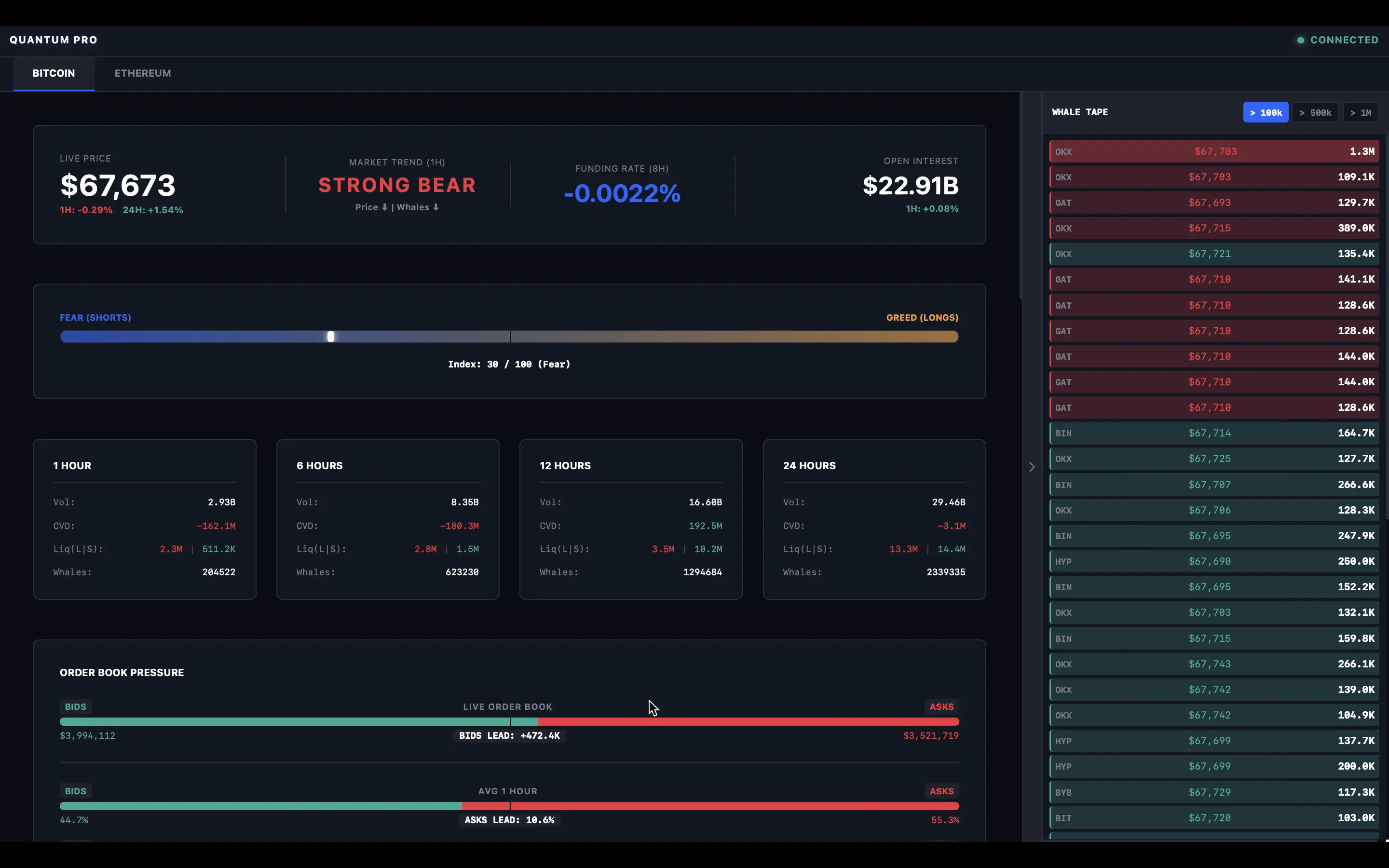Screen dimensions: 1389x868
Task: Click the Open Interest value $22.91B
Action: click(910, 186)
